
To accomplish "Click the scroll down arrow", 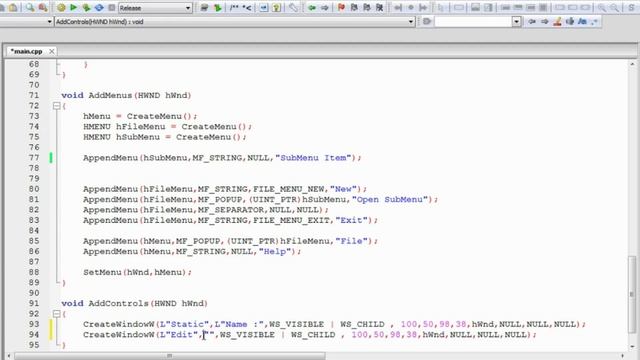I will point(632,347).
